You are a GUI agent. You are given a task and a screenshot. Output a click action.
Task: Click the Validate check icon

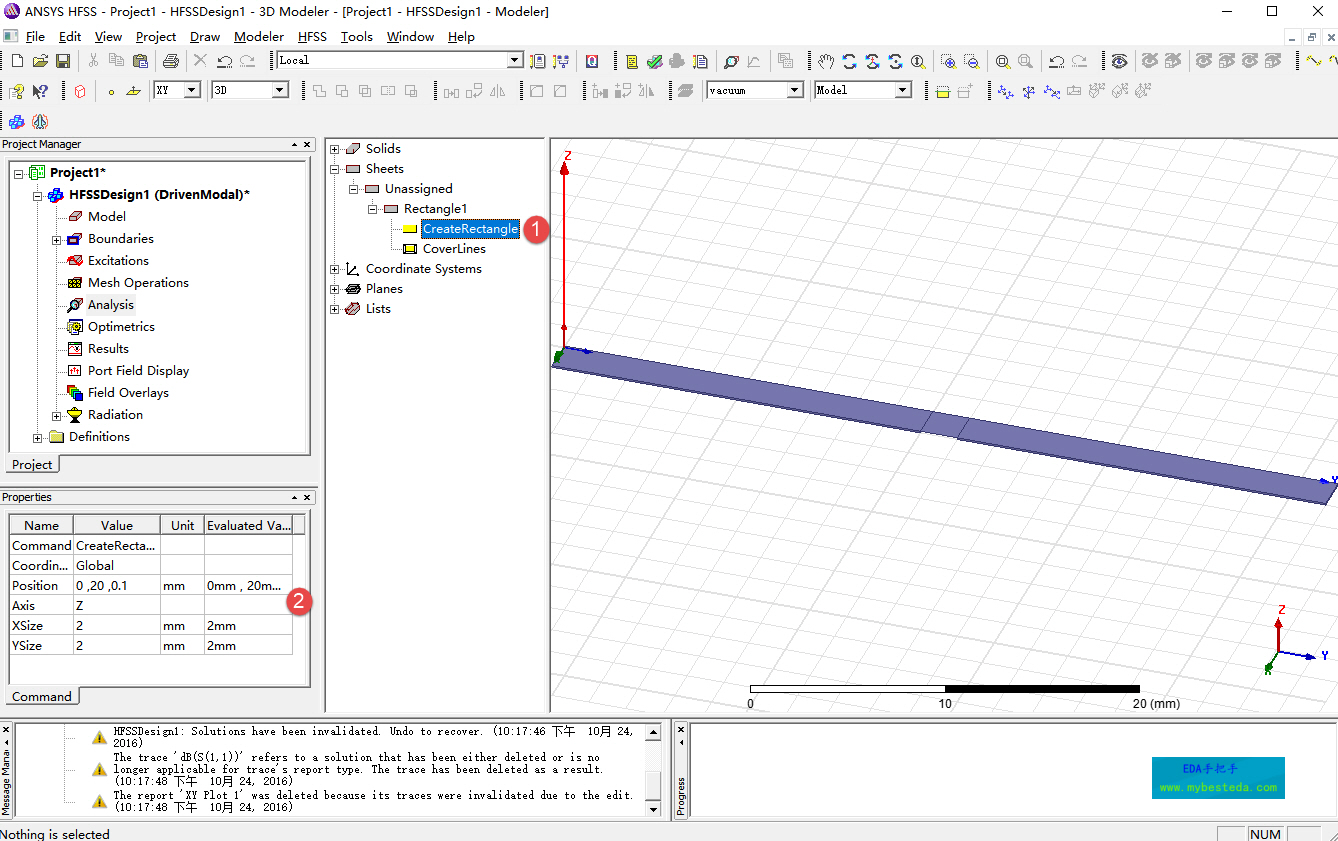point(654,61)
